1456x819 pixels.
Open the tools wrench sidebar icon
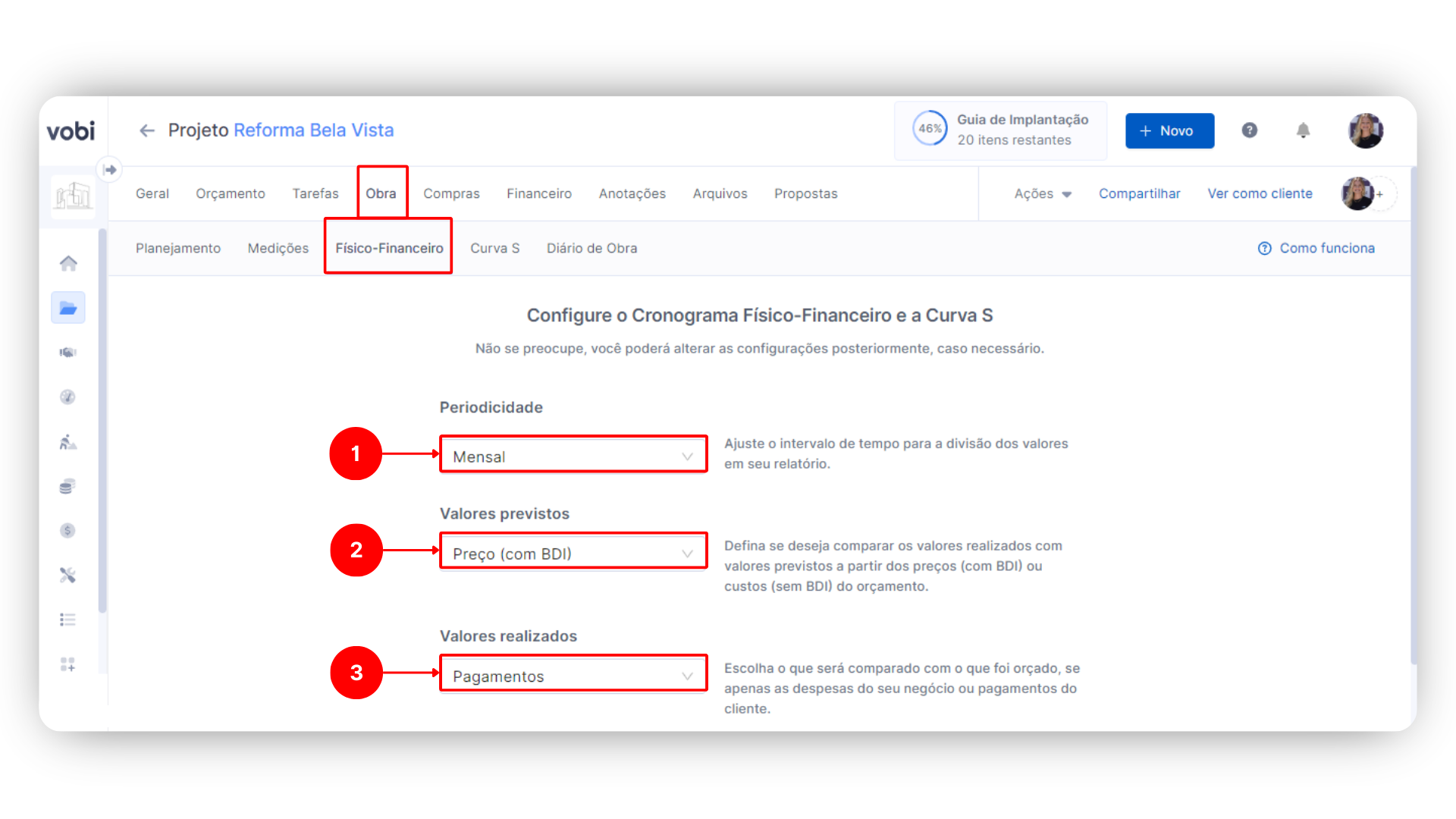68,575
